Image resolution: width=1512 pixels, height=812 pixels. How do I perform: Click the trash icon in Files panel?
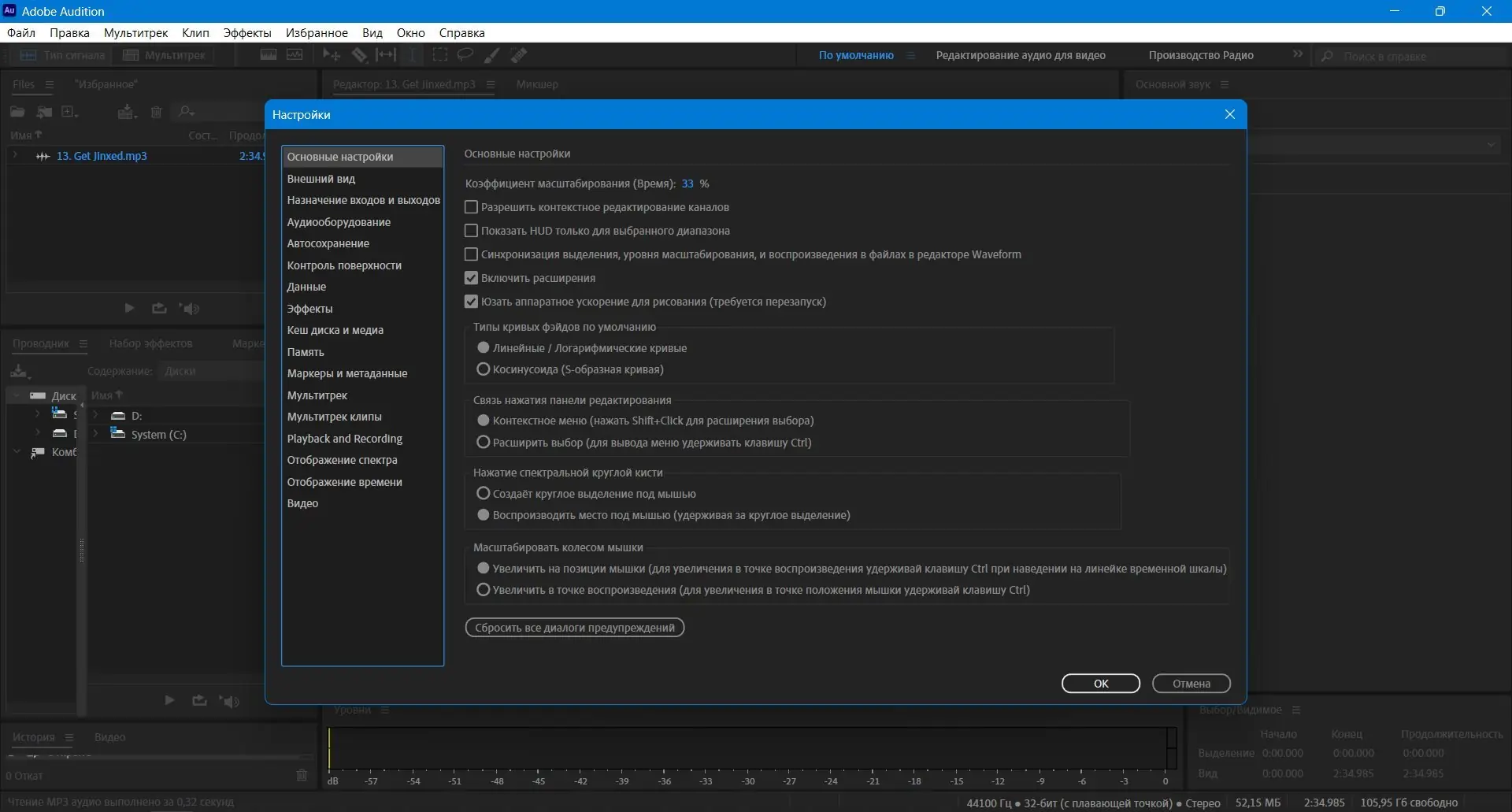[156, 112]
